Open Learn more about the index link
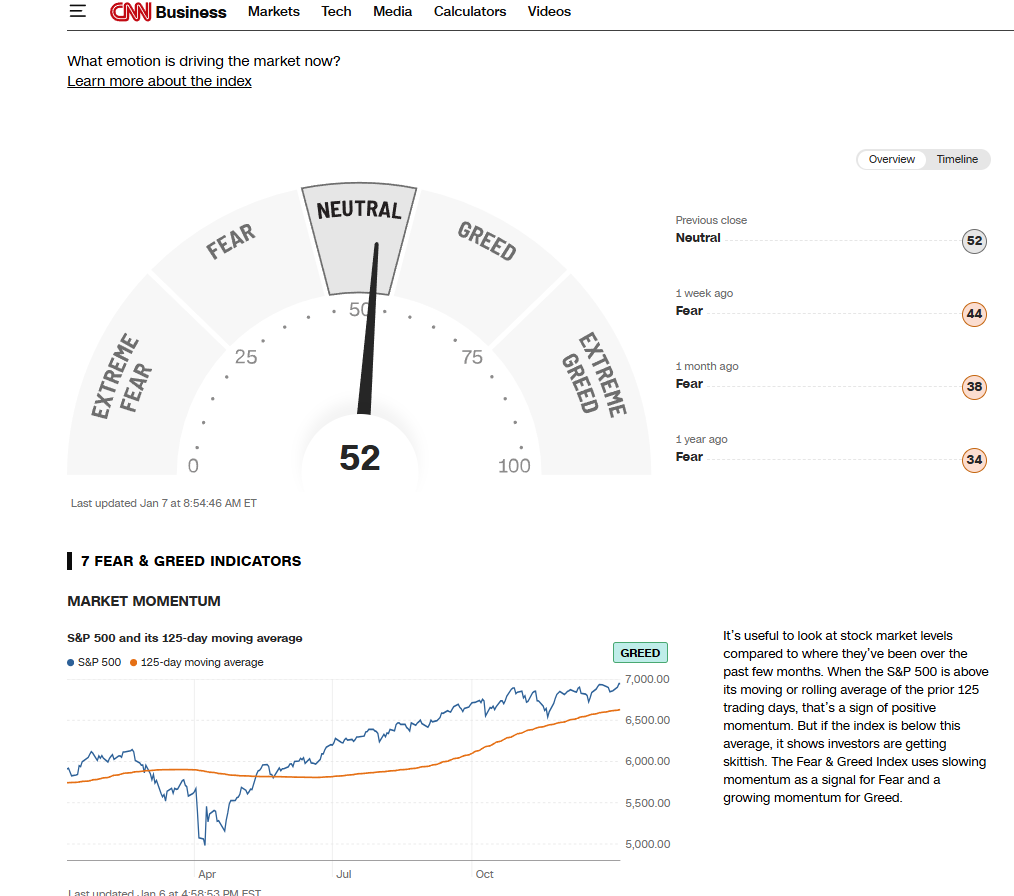The height and width of the screenshot is (896, 1014). pos(159,81)
